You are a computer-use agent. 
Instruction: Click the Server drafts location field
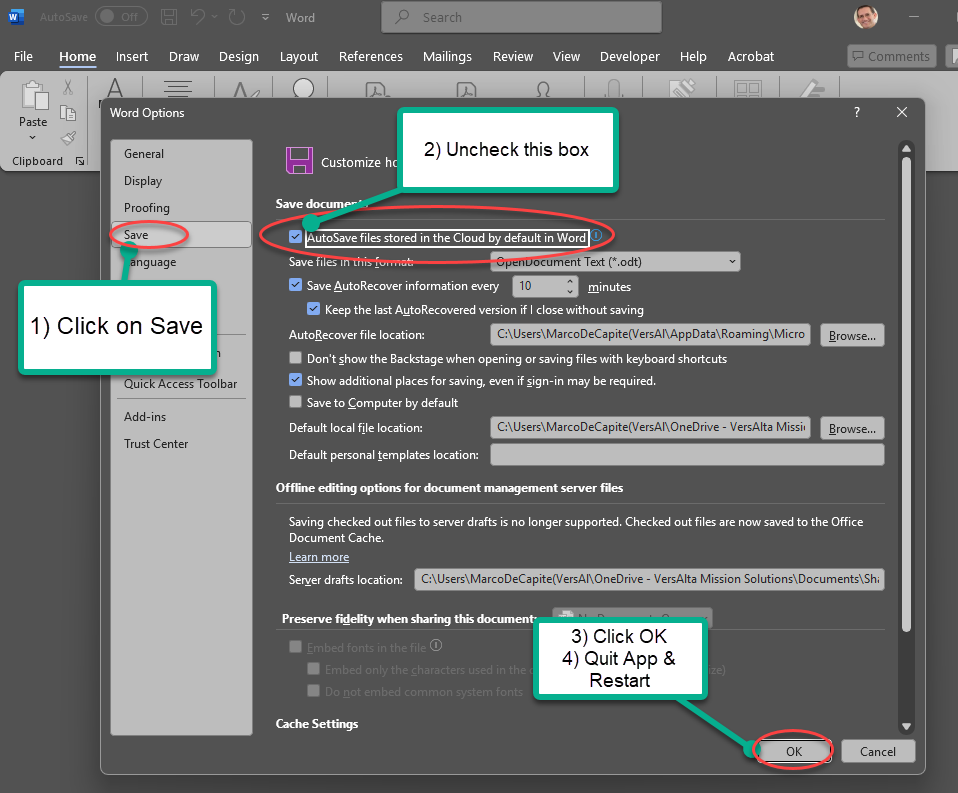tap(649, 579)
